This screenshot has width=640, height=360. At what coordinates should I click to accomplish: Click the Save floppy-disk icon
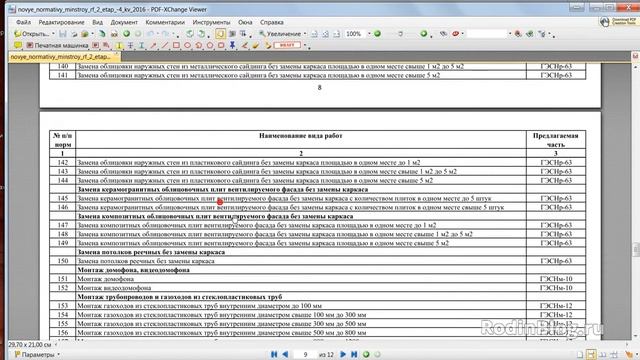pyautogui.click(x=62, y=34)
